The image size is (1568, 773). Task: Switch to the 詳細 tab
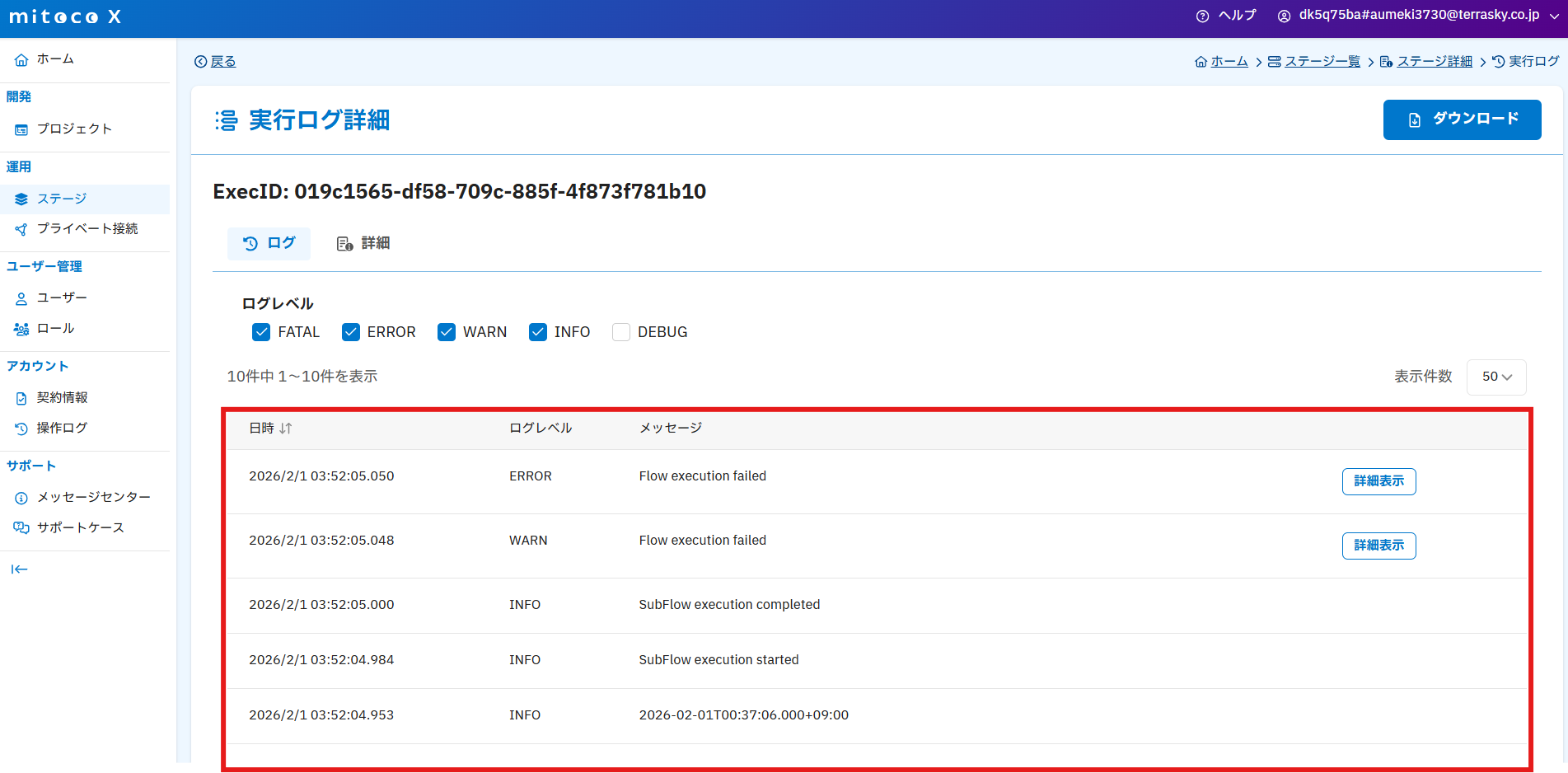point(363,244)
